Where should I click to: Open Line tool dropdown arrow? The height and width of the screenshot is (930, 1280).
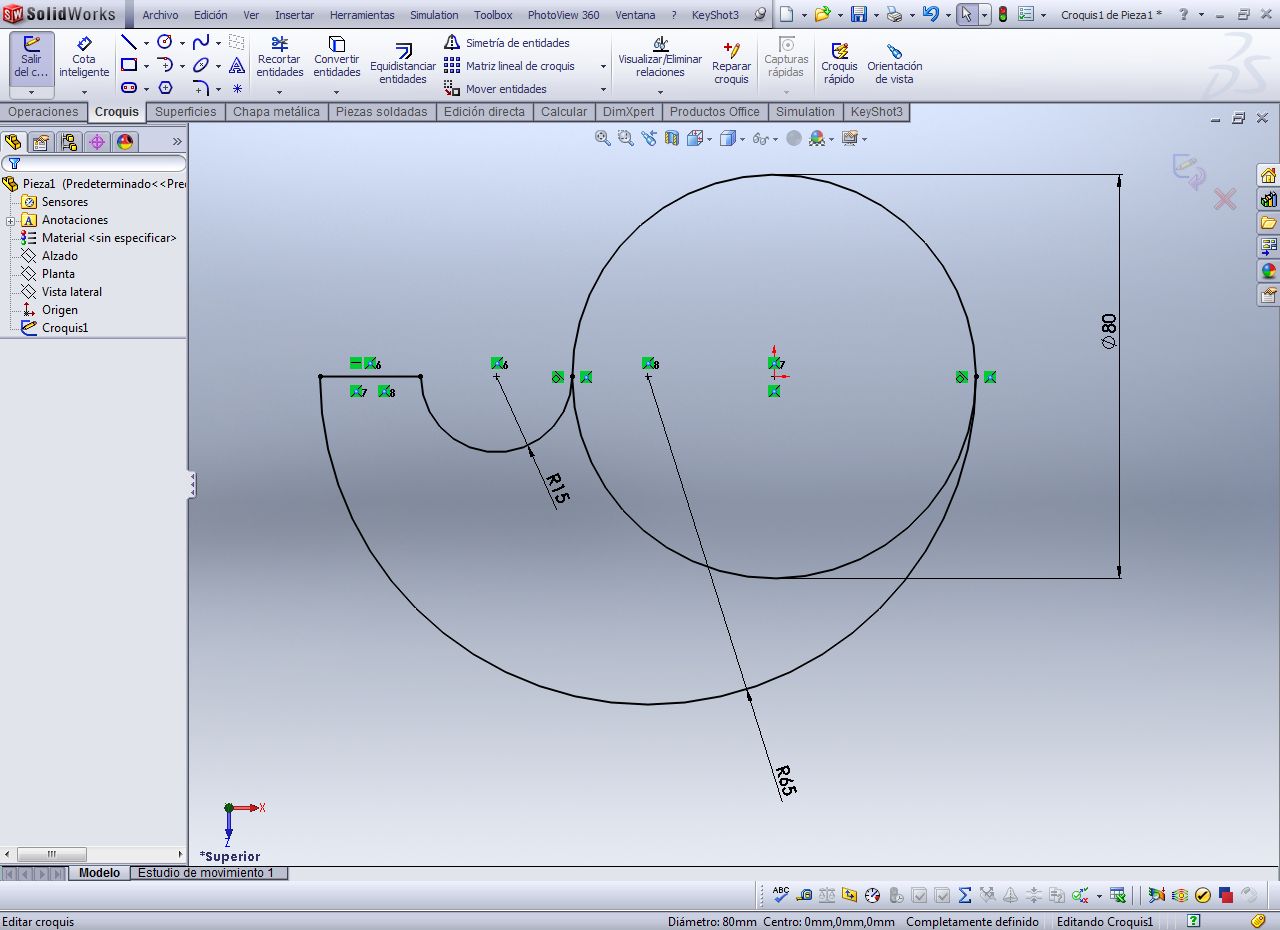coord(146,43)
